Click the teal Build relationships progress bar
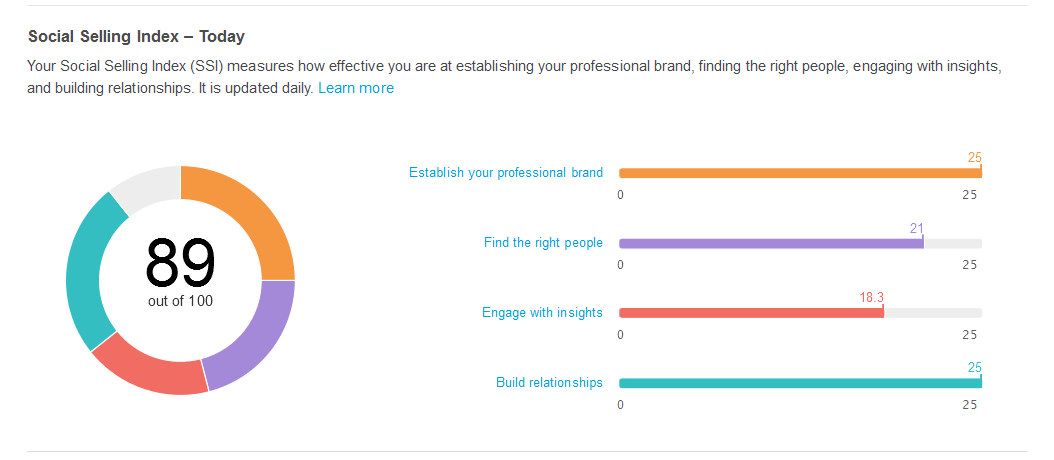Viewport: 1054px width, 460px height. click(800, 383)
